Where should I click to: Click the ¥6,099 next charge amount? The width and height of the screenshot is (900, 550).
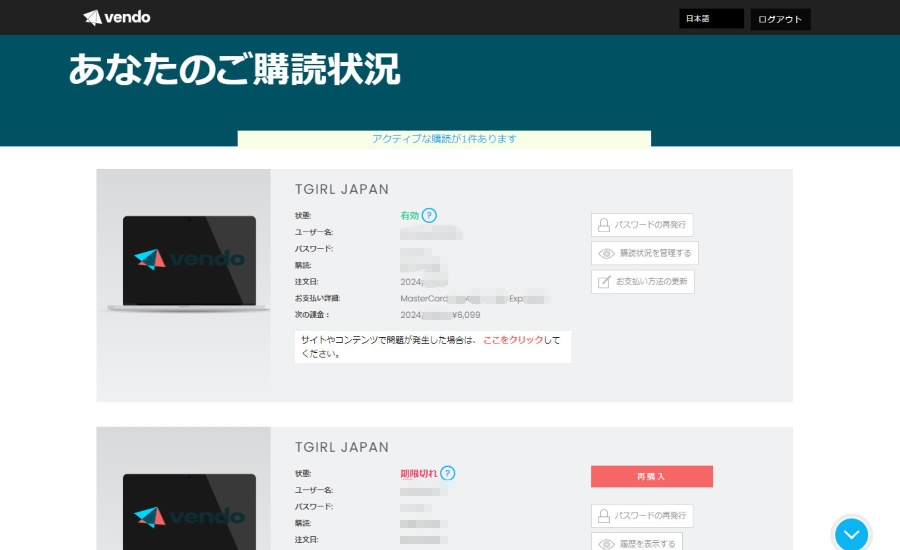tap(466, 315)
